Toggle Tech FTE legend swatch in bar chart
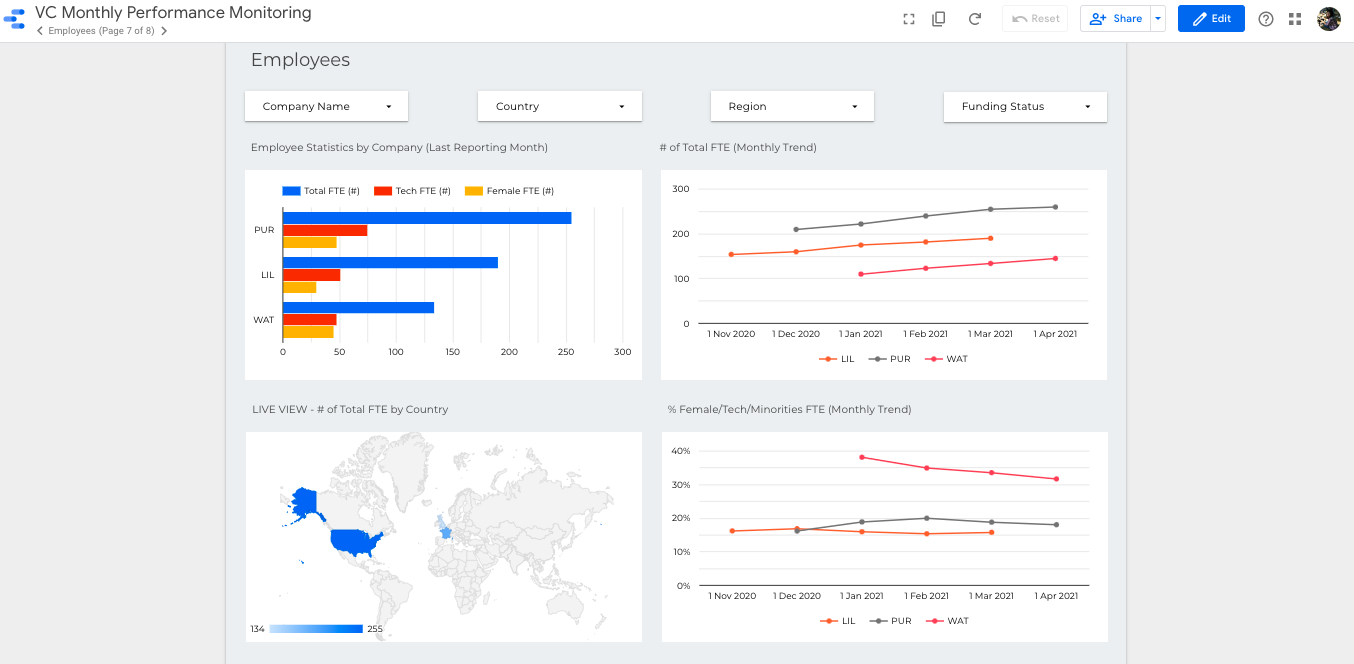The height and width of the screenshot is (664, 1354). pyautogui.click(x=382, y=191)
